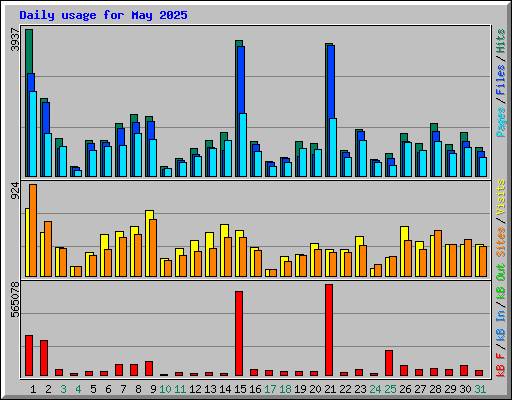Click day 1 on the x-axis
Screen dimensions: 512x400
33,389
